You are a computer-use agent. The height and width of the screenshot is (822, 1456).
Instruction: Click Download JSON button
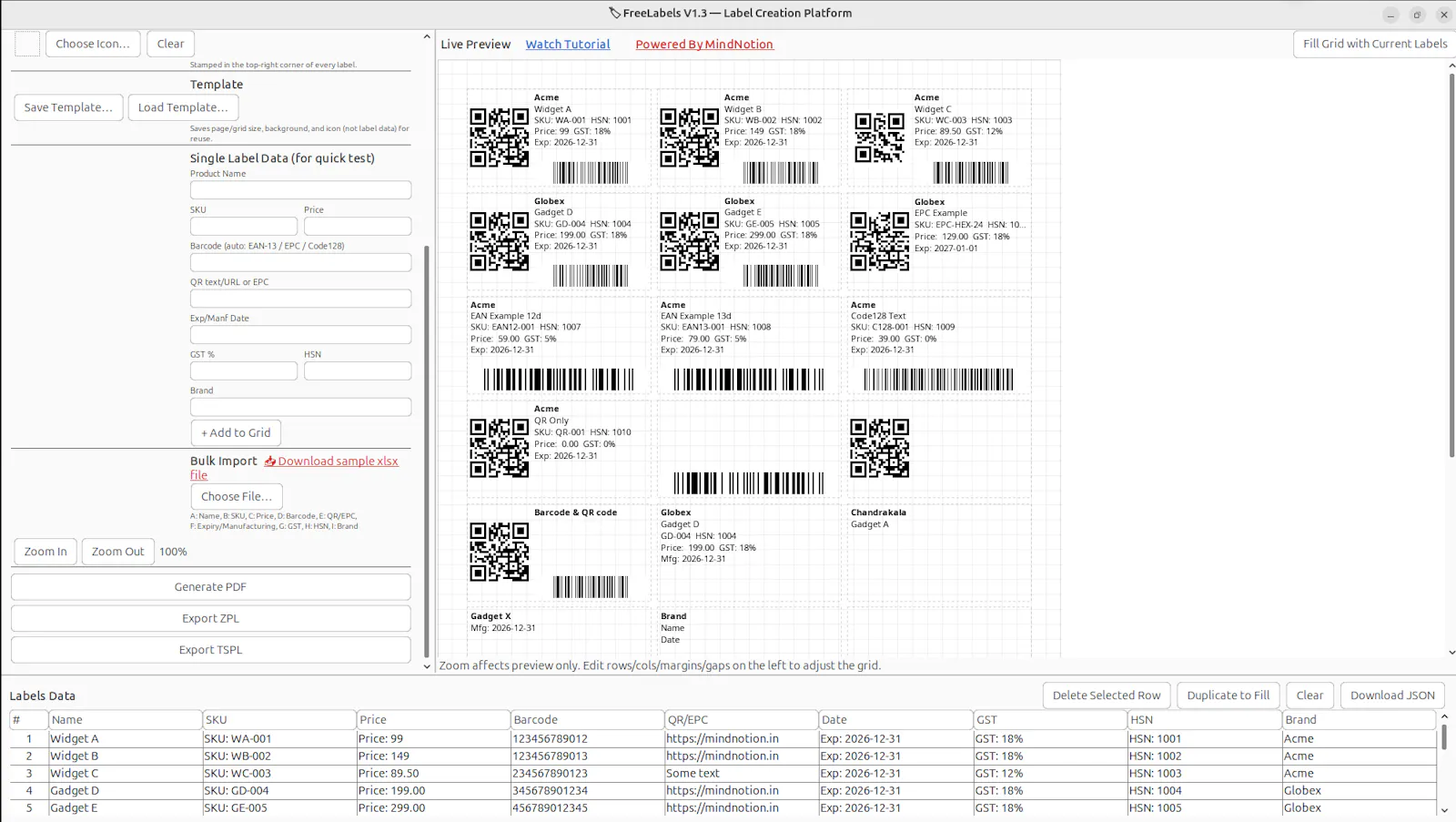[x=1392, y=695]
